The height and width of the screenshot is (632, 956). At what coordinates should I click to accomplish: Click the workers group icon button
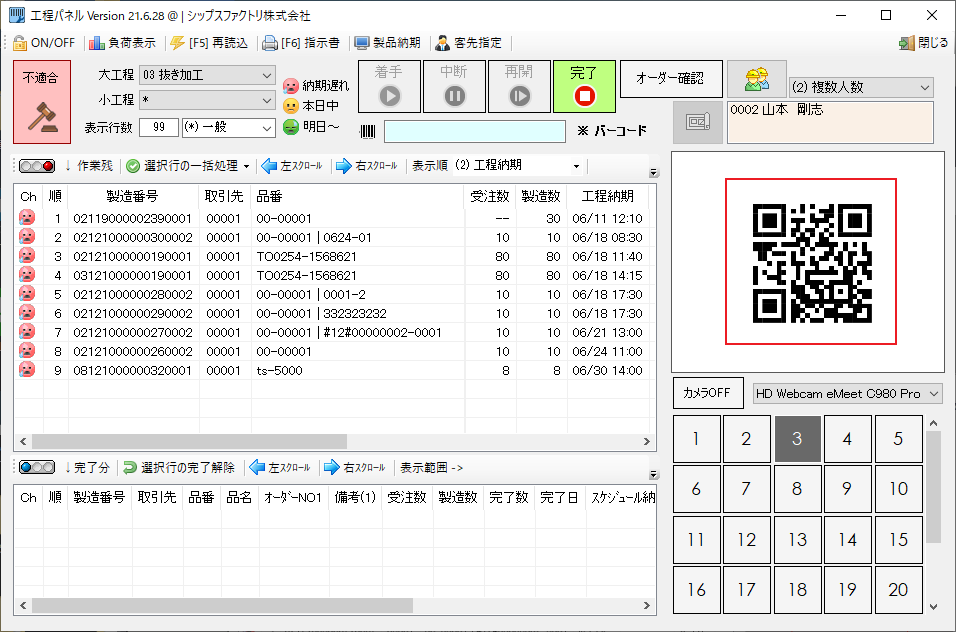tap(757, 79)
